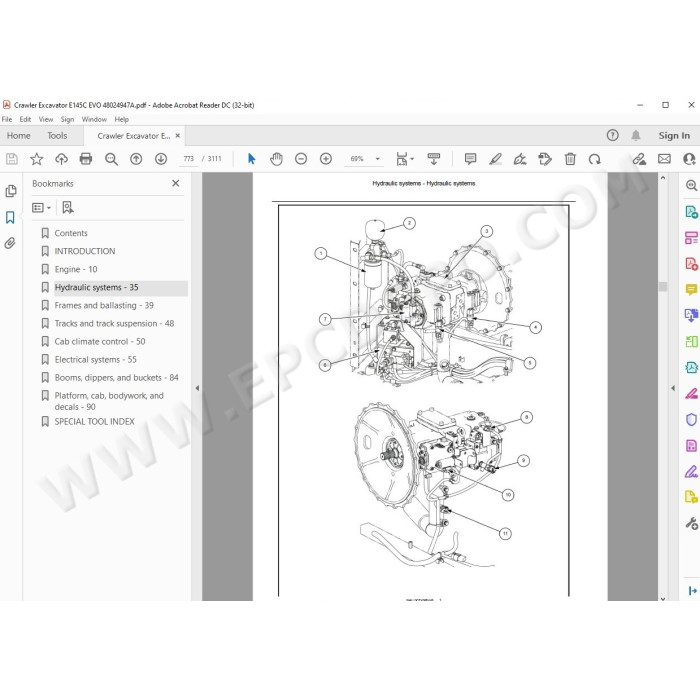Go to previous page arrow
The height and width of the screenshot is (700, 700).
click(136, 159)
